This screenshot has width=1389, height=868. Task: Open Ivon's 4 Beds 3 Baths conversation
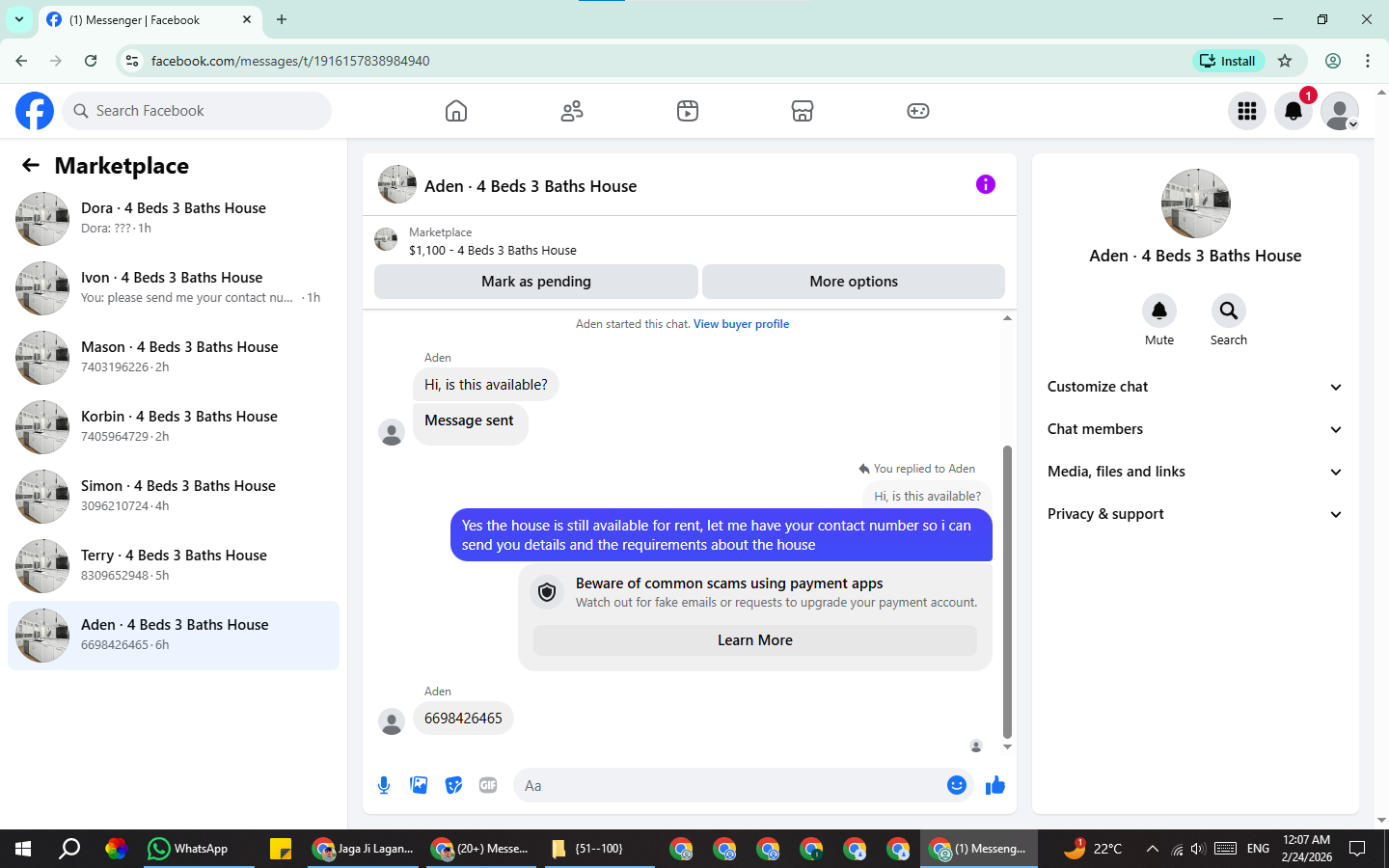(174, 288)
